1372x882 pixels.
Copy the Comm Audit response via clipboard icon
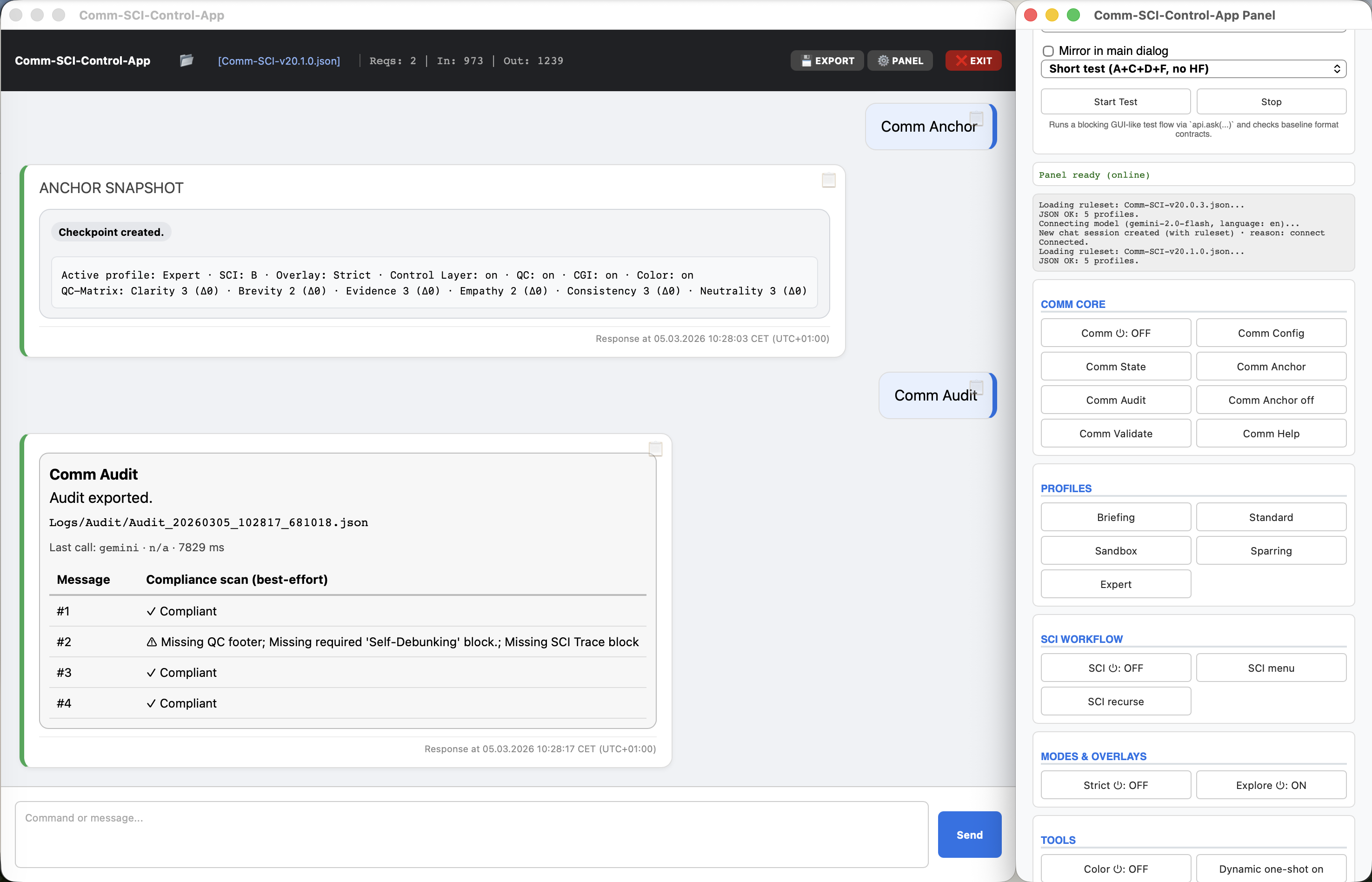click(655, 449)
